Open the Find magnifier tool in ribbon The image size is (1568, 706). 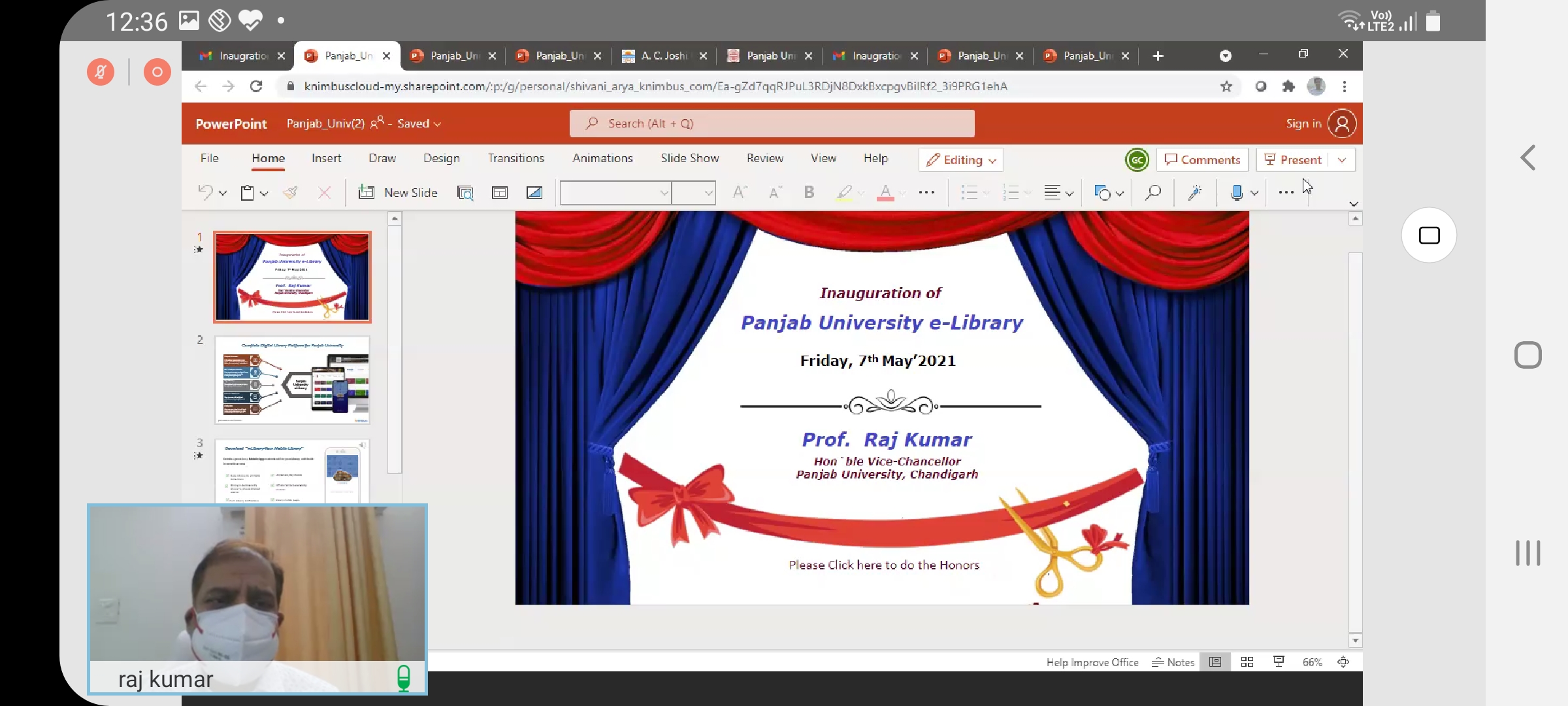pyautogui.click(x=1153, y=192)
